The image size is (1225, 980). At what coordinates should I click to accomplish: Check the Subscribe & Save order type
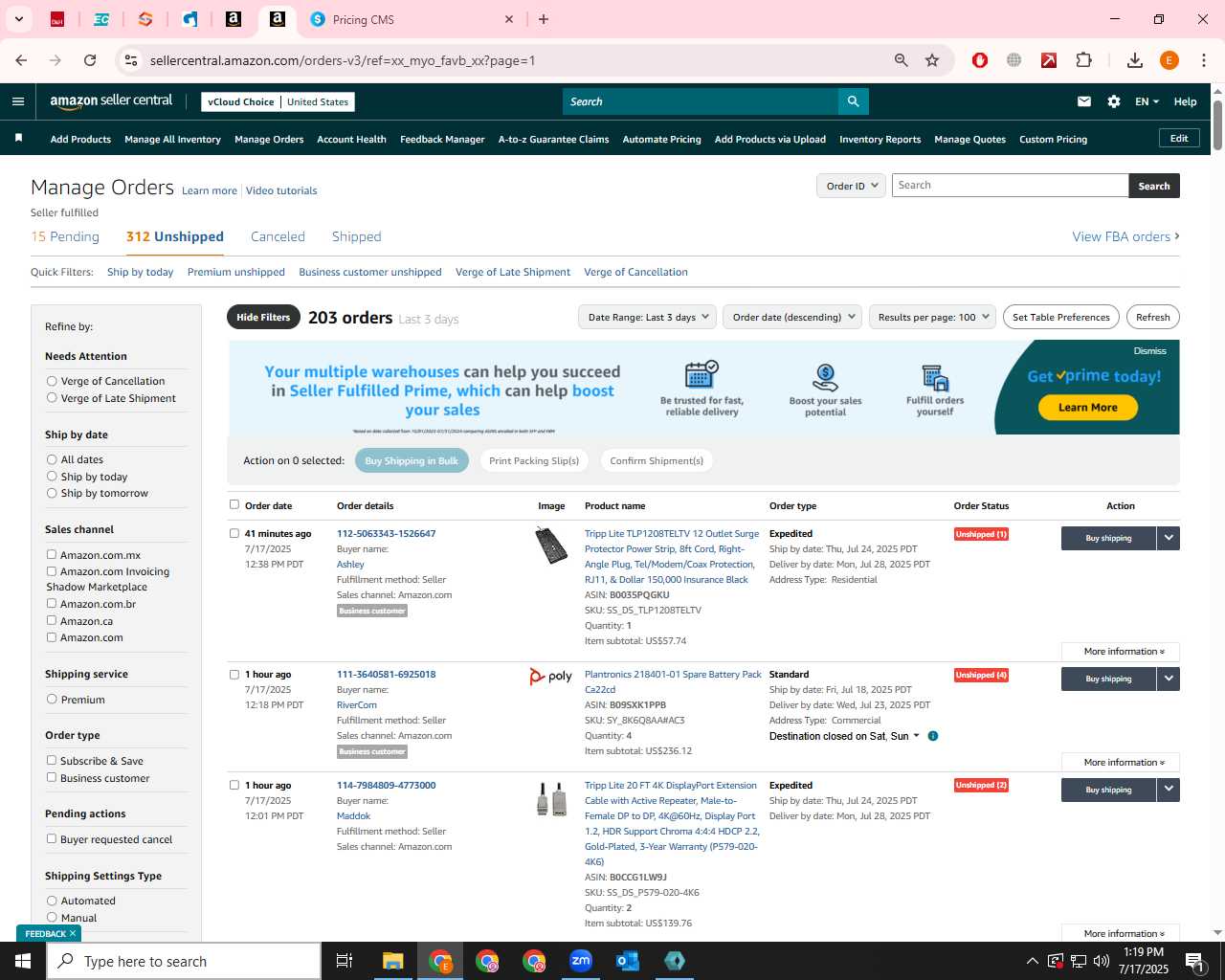point(52,760)
